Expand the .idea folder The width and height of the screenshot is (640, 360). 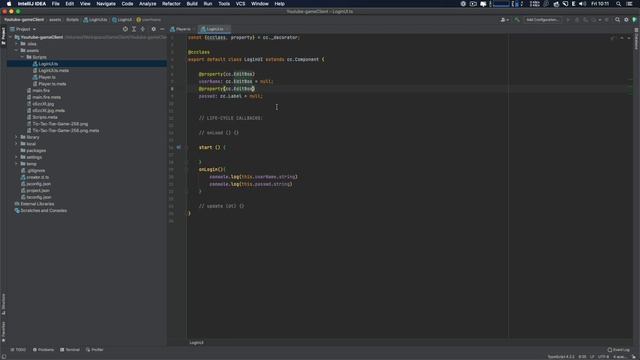tap(16, 44)
